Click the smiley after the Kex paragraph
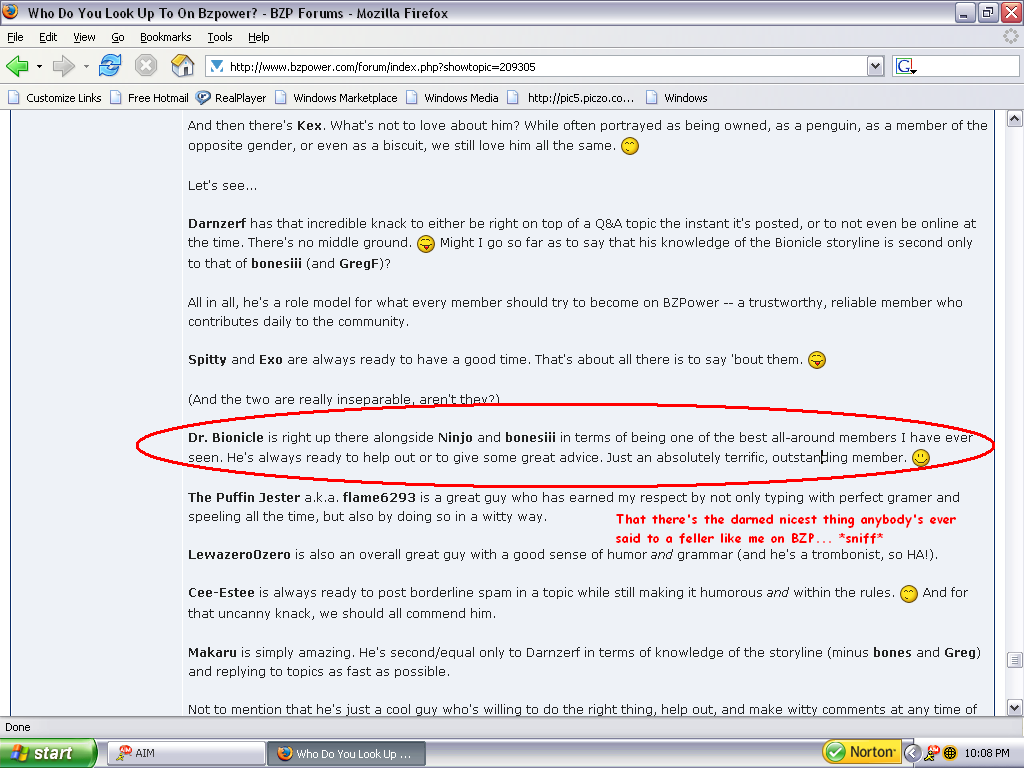1024x768 pixels. coord(630,146)
